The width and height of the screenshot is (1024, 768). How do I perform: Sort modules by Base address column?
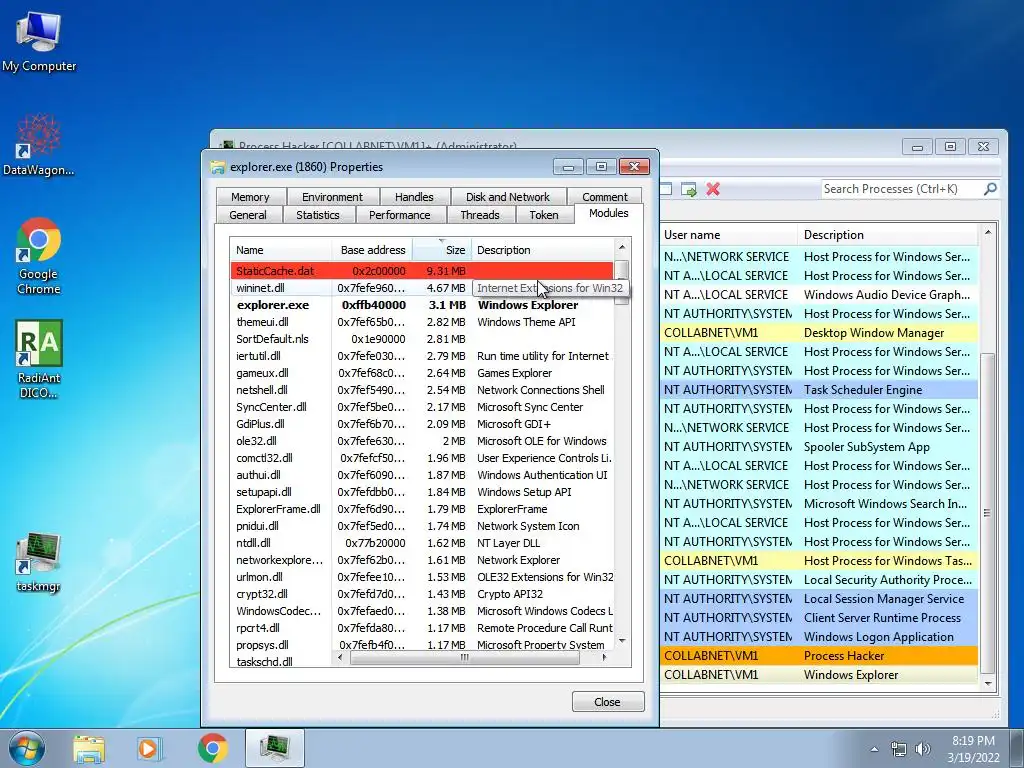pos(372,250)
